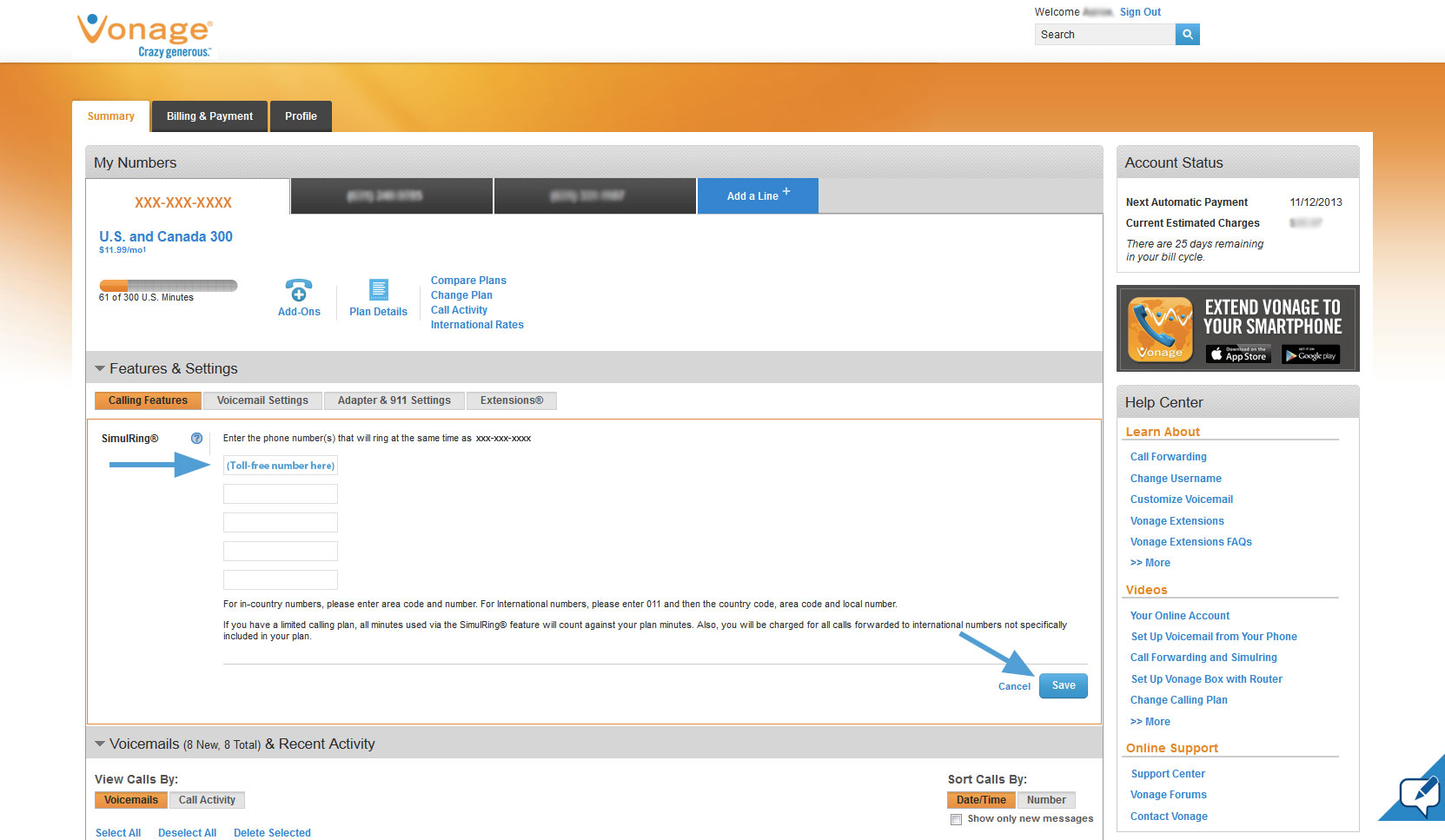This screenshot has height=840, width=1445.
Task: Open Call Forwarding and Simulring video
Action: tap(1203, 658)
